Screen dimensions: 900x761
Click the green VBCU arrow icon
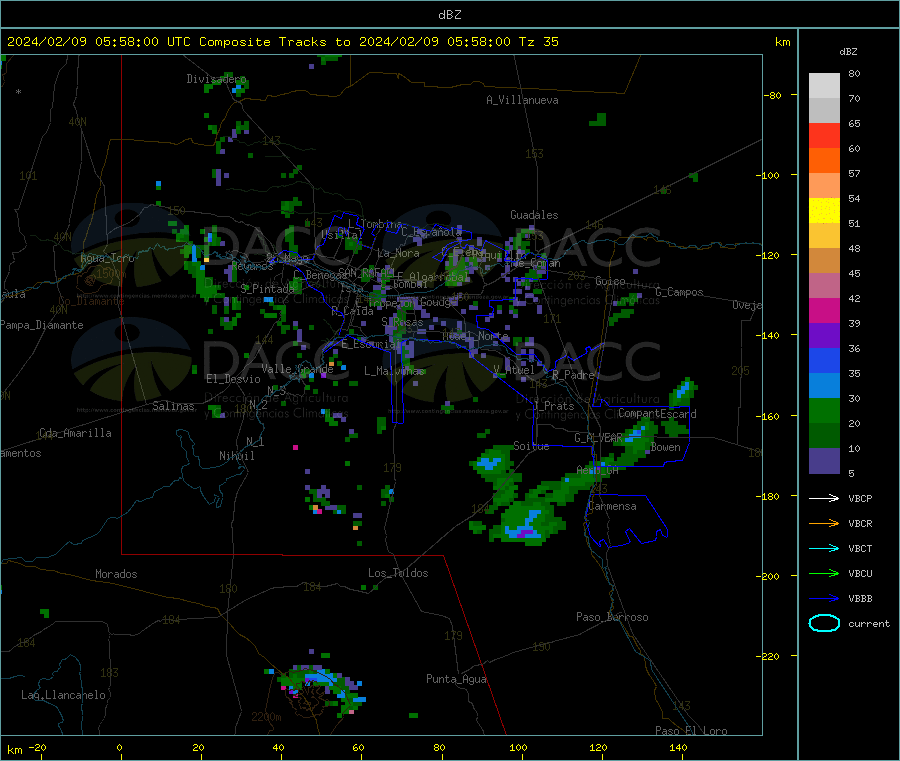point(824,573)
